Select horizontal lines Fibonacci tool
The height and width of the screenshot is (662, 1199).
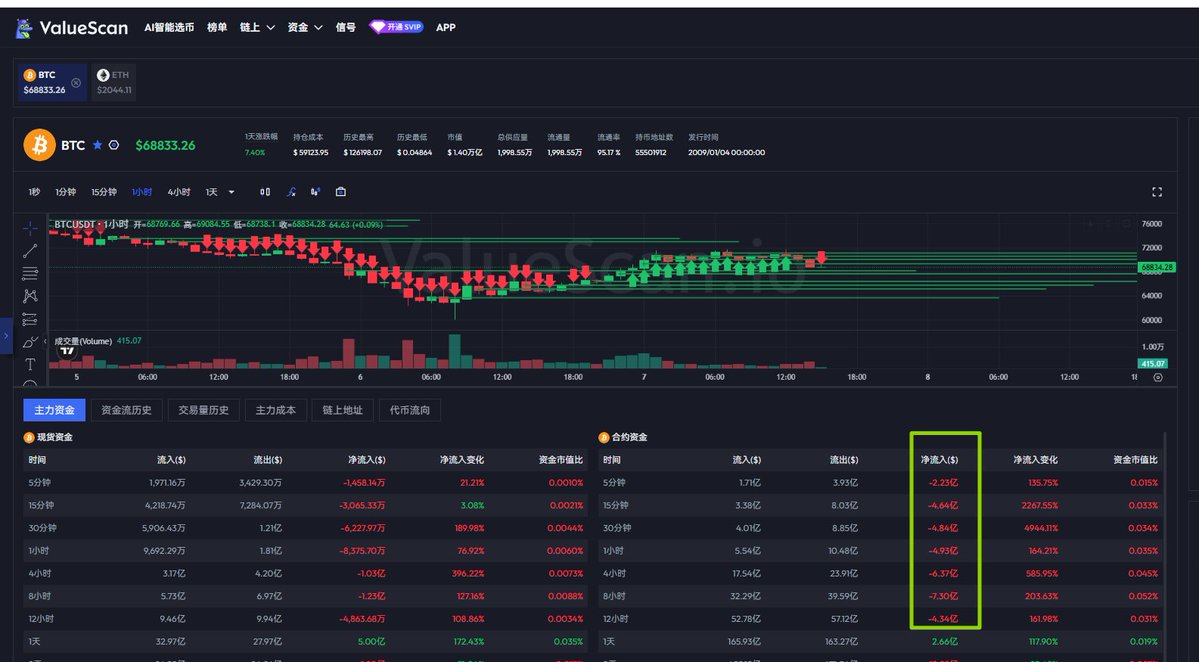(30, 274)
